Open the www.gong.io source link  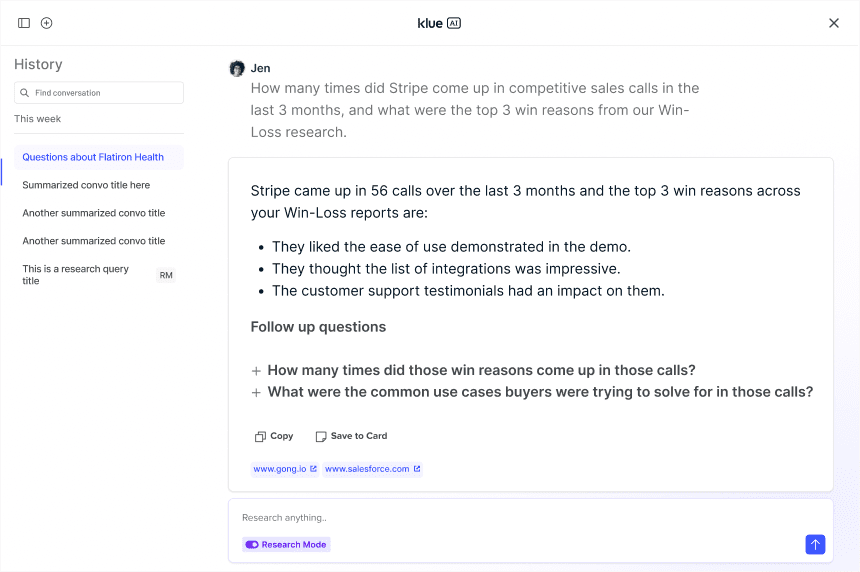pos(285,469)
